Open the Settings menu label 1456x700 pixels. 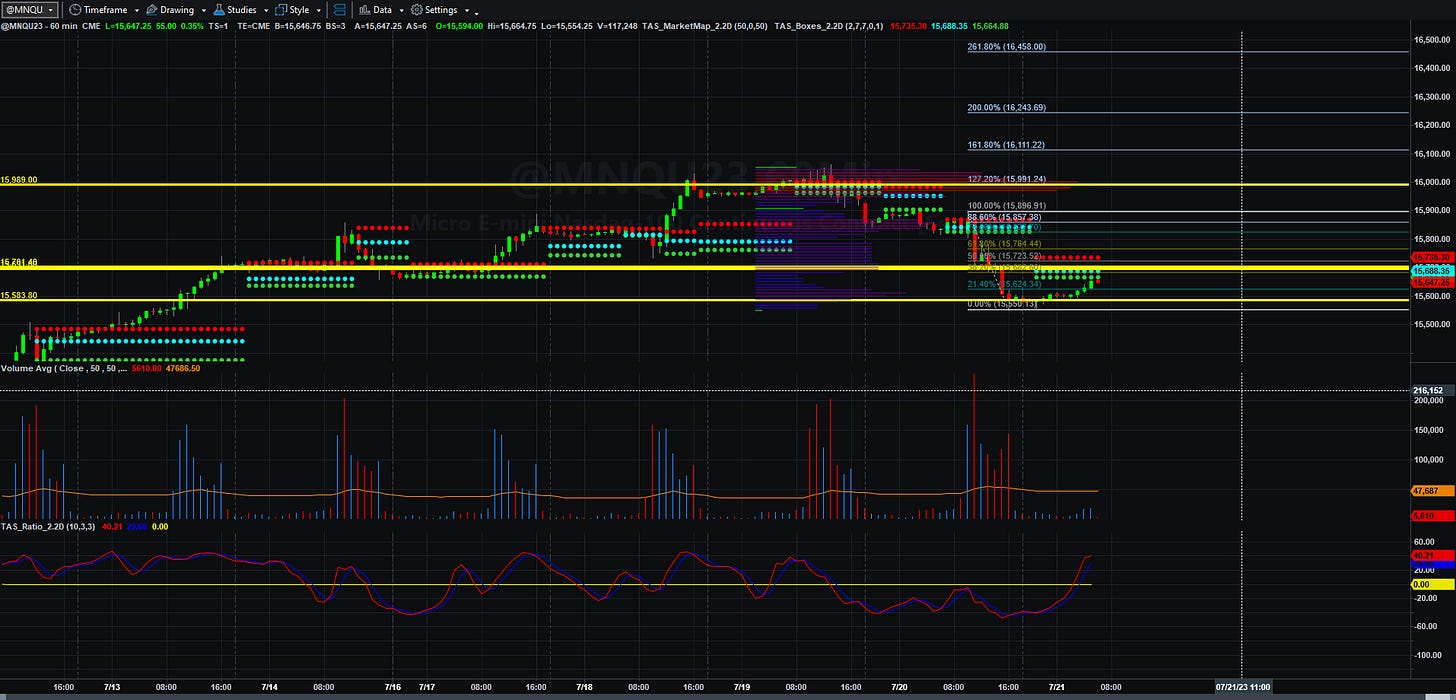pos(441,10)
